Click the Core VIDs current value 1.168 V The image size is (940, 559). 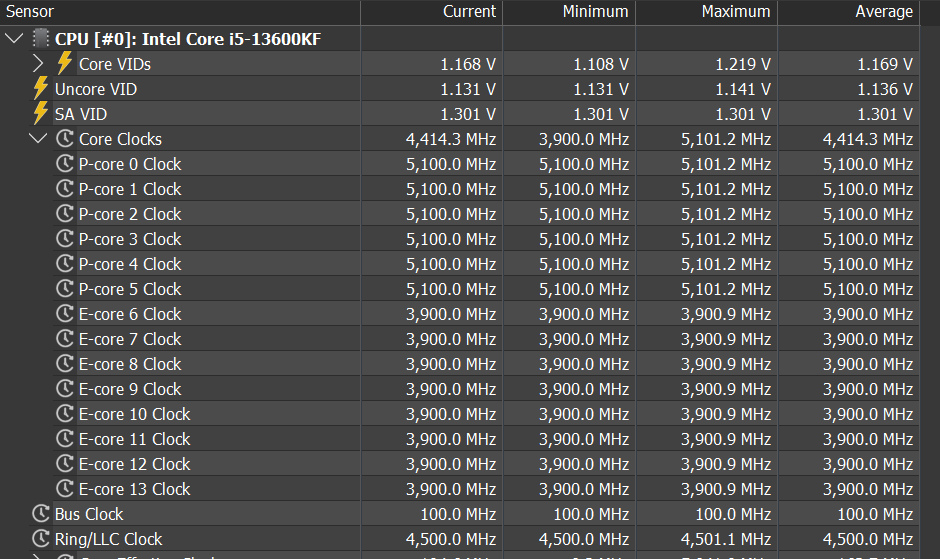tap(468, 64)
